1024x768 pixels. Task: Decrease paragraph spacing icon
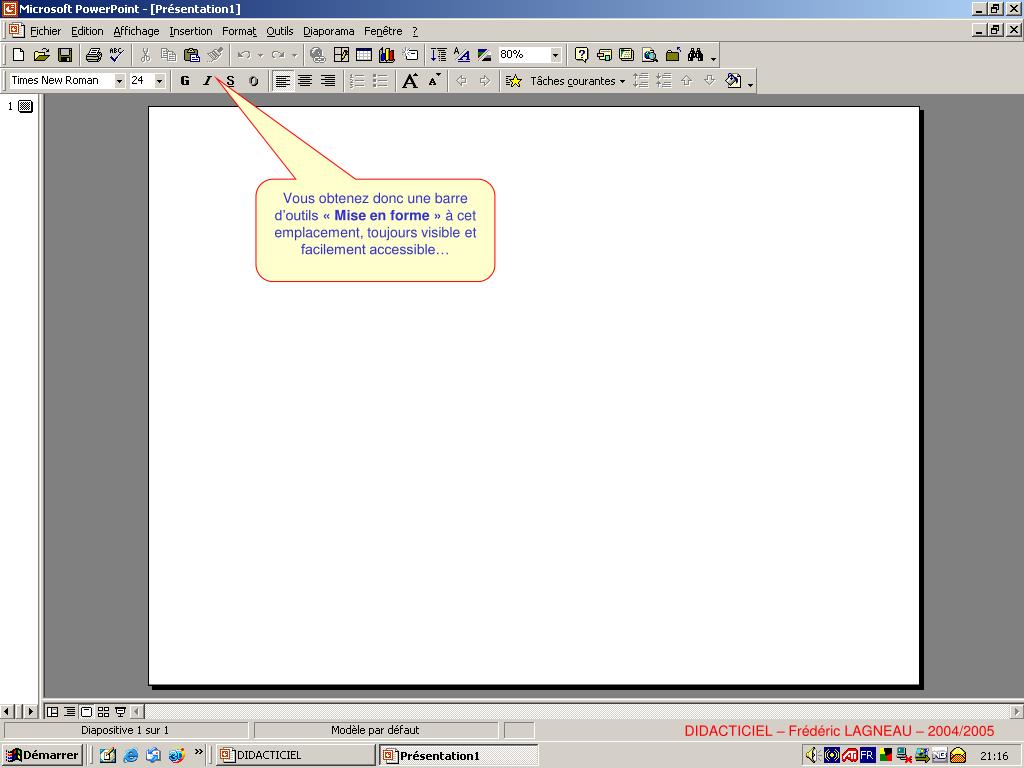pos(664,81)
